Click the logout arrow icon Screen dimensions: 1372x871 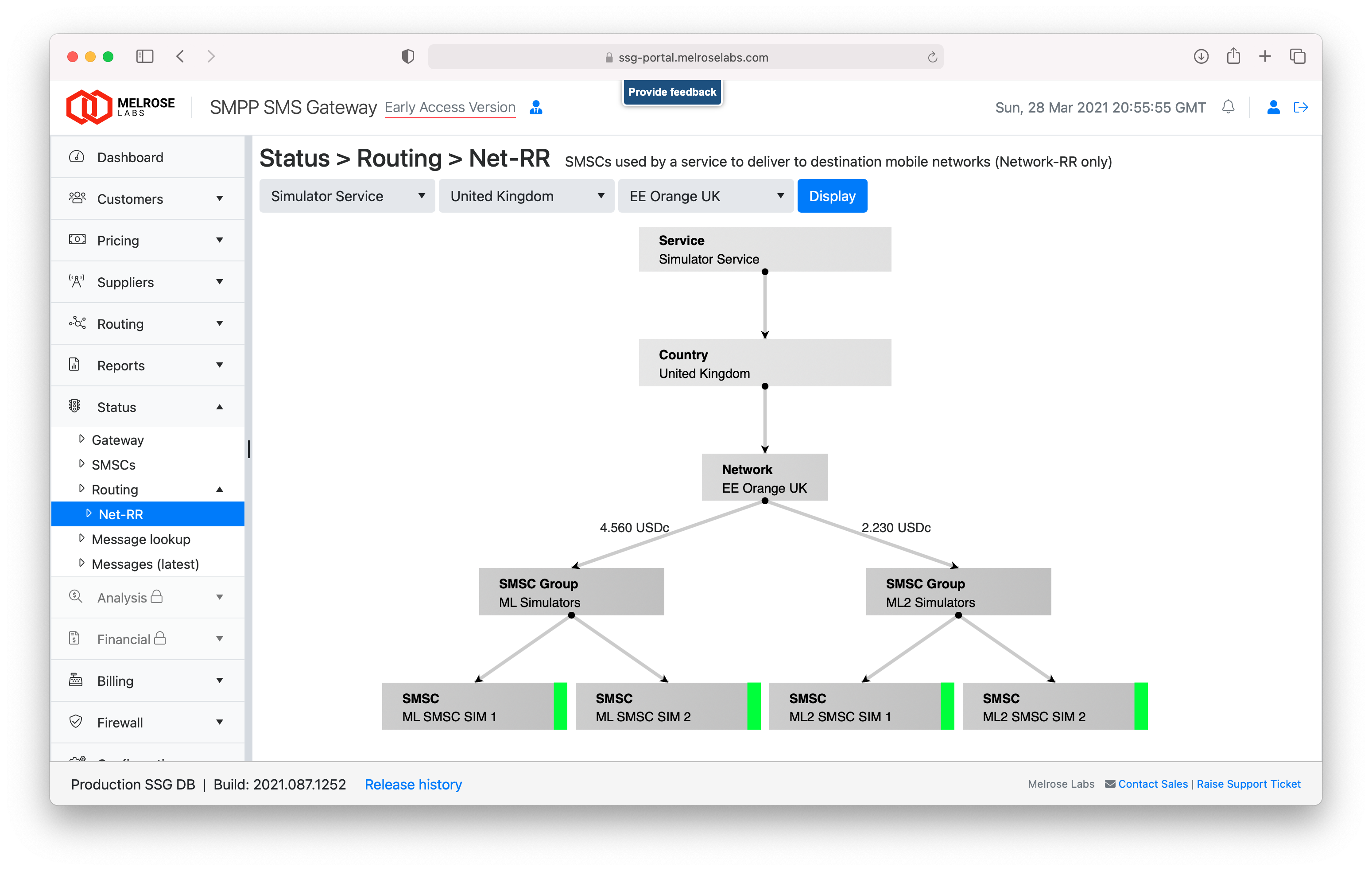(x=1300, y=107)
